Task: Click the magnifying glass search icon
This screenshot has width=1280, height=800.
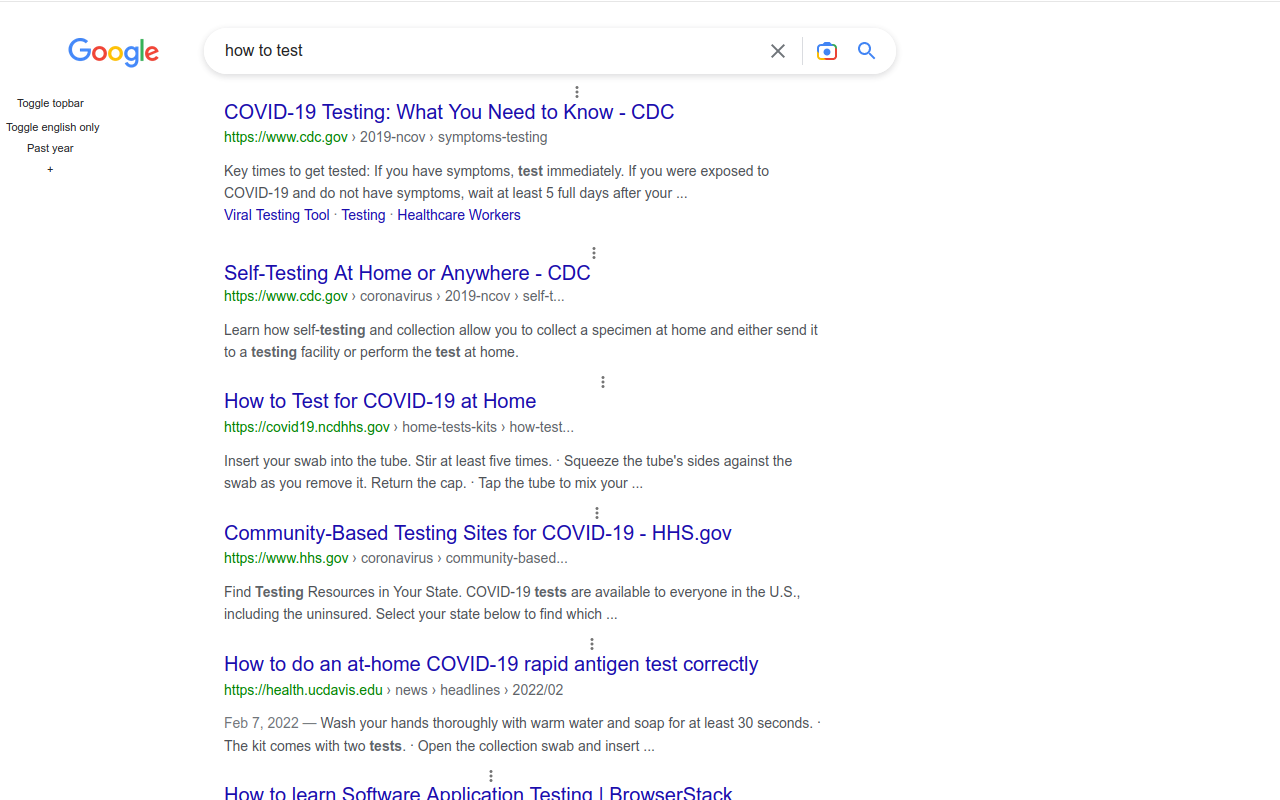Action: tap(867, 51)
